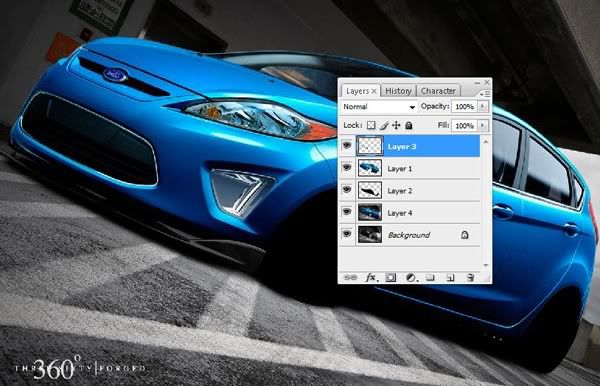Create a new layer group
Screen dimensions: 600x386
click(x=430, y=277)
